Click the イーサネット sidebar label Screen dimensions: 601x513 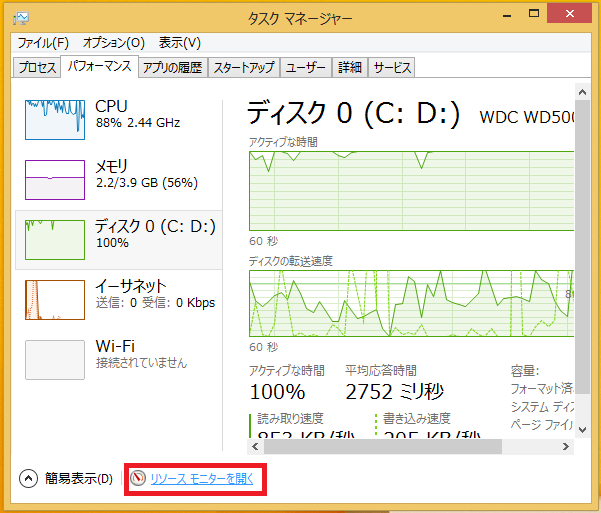(130, 286)
